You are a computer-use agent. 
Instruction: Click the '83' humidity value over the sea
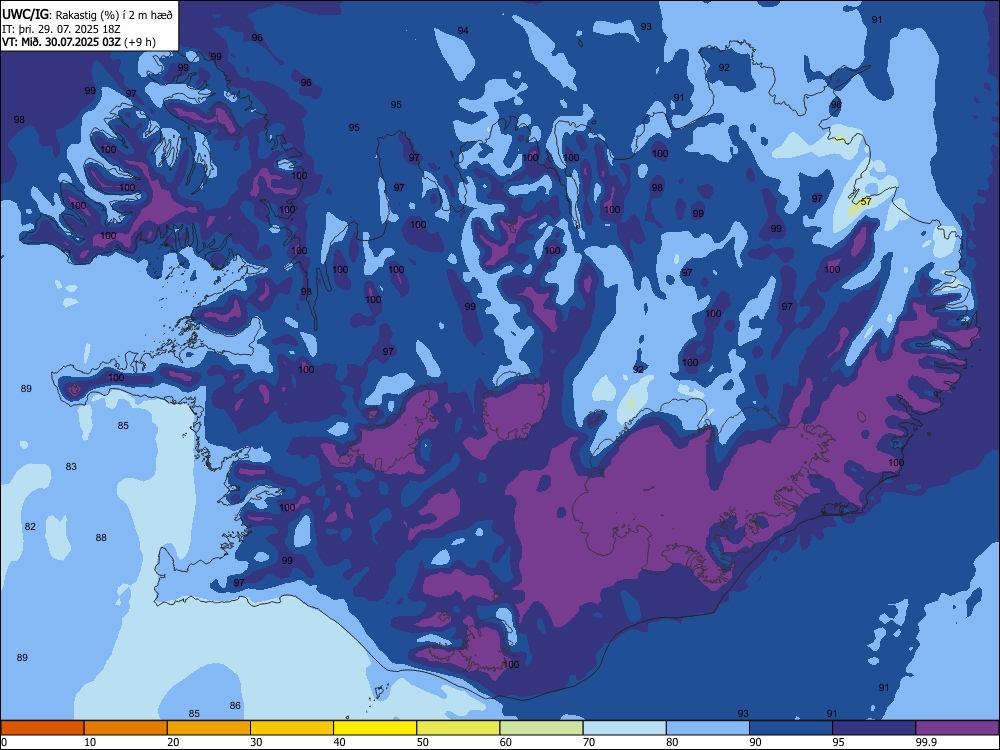[71, 467]
